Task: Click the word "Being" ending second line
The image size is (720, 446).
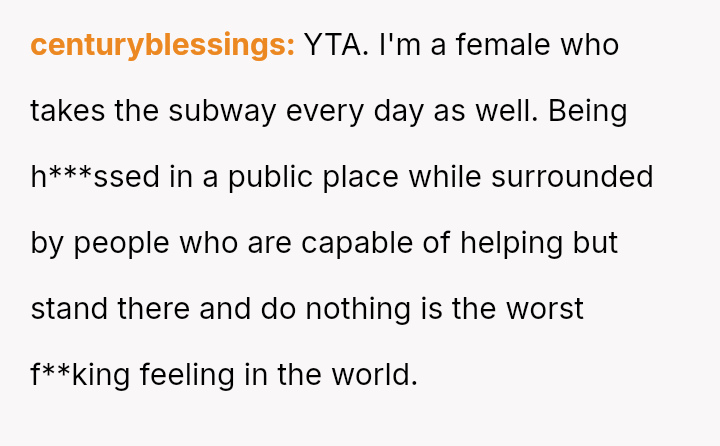Action: point(587,112)
